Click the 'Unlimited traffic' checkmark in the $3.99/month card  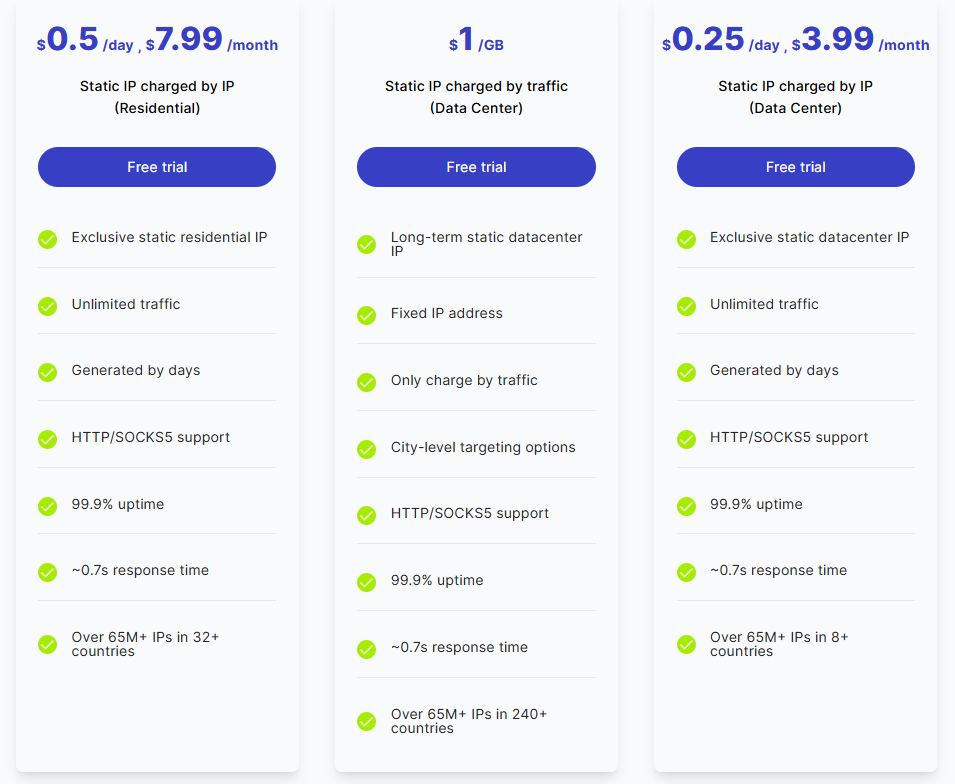(x=686, y=306)
